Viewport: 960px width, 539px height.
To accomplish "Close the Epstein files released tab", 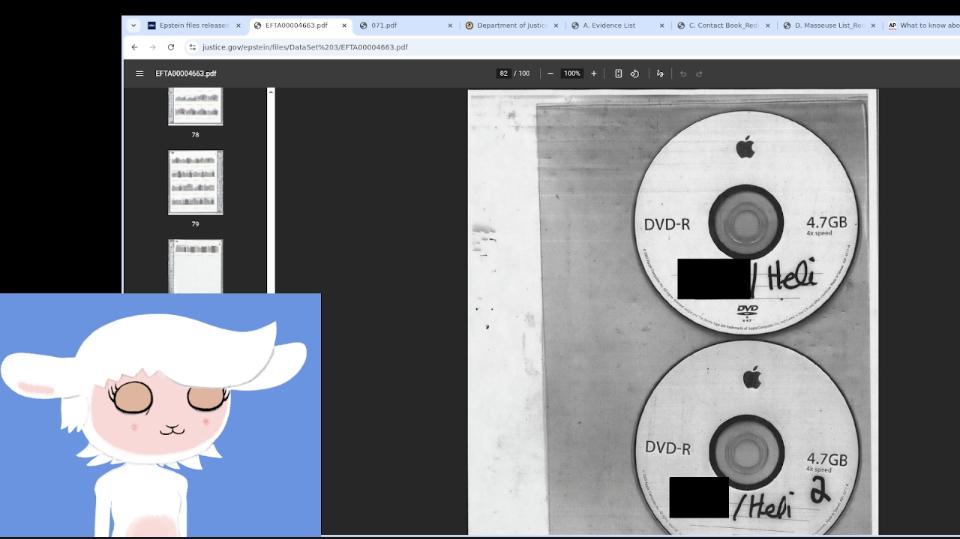I will click(238, 25).
